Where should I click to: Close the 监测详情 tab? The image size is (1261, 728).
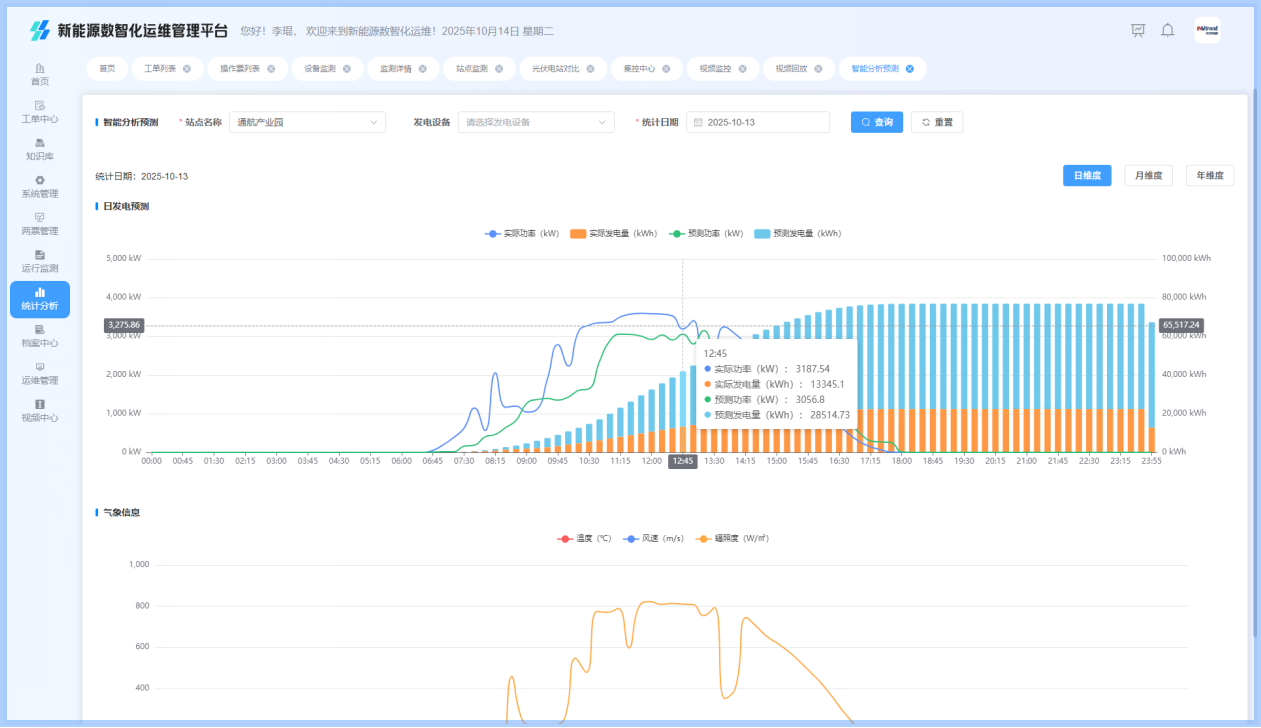click(422, 69)
